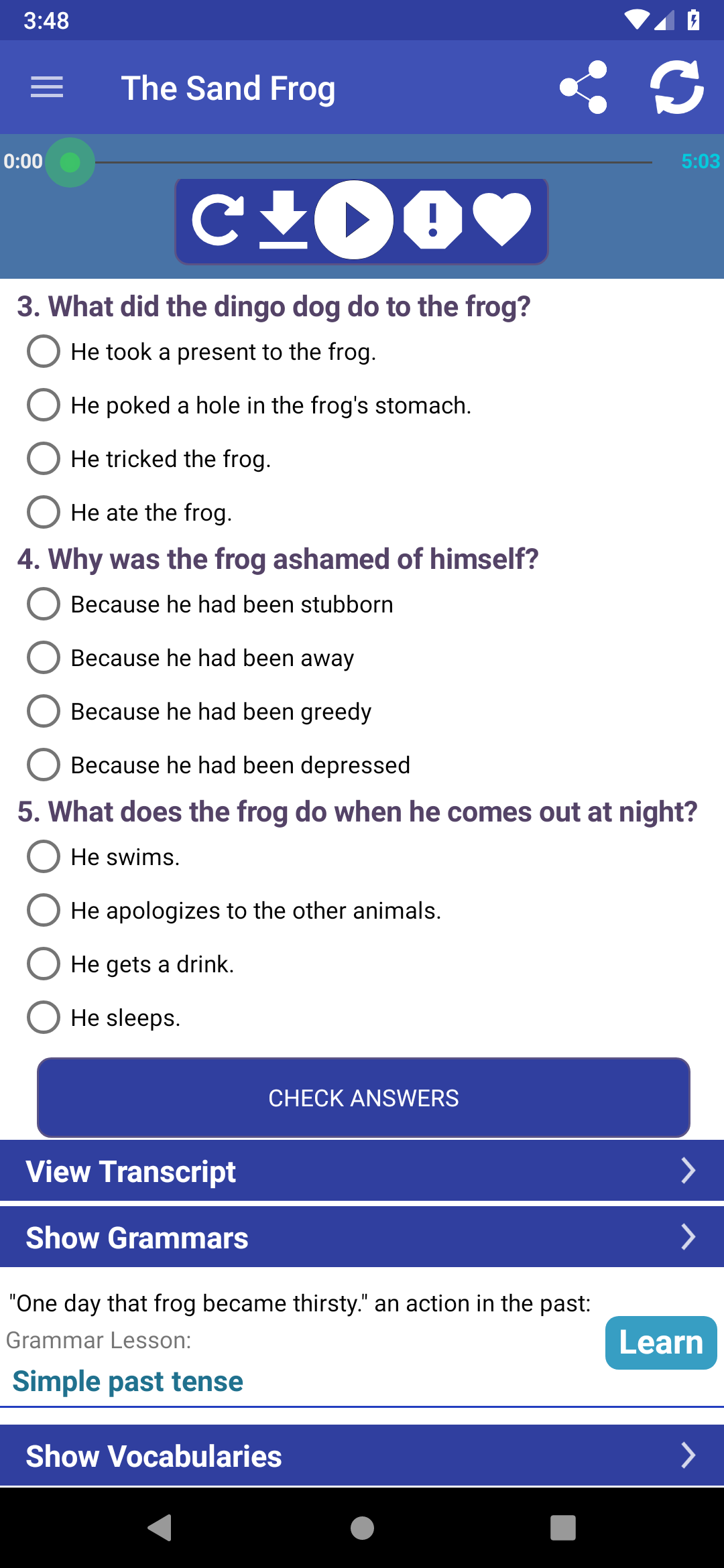Screen dimensions: 724x1568
Task: Report a problem with the exclamation icon
Action: click(433, 220)
